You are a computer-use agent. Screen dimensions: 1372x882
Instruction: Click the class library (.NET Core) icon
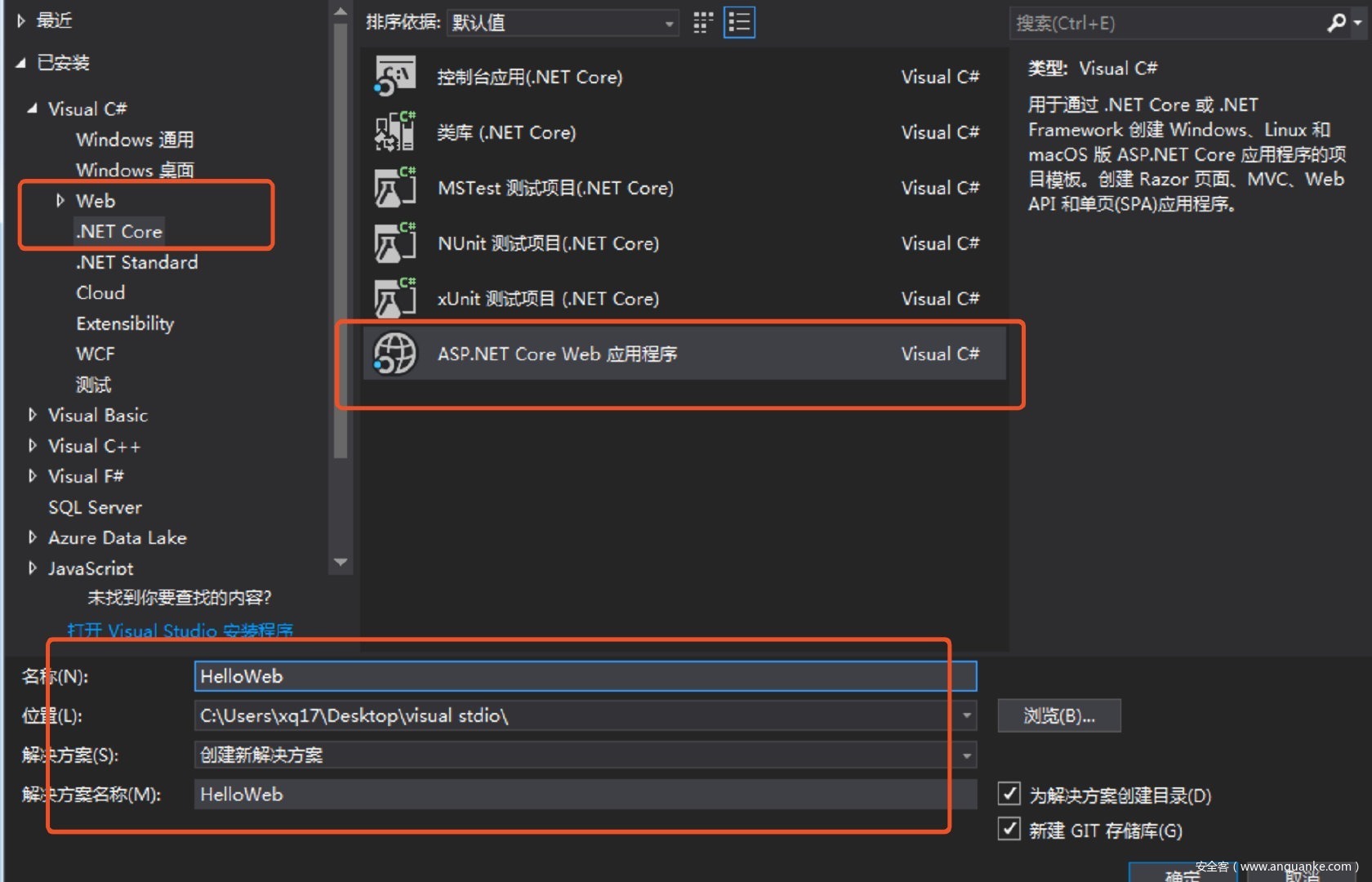tap(394, 132)
